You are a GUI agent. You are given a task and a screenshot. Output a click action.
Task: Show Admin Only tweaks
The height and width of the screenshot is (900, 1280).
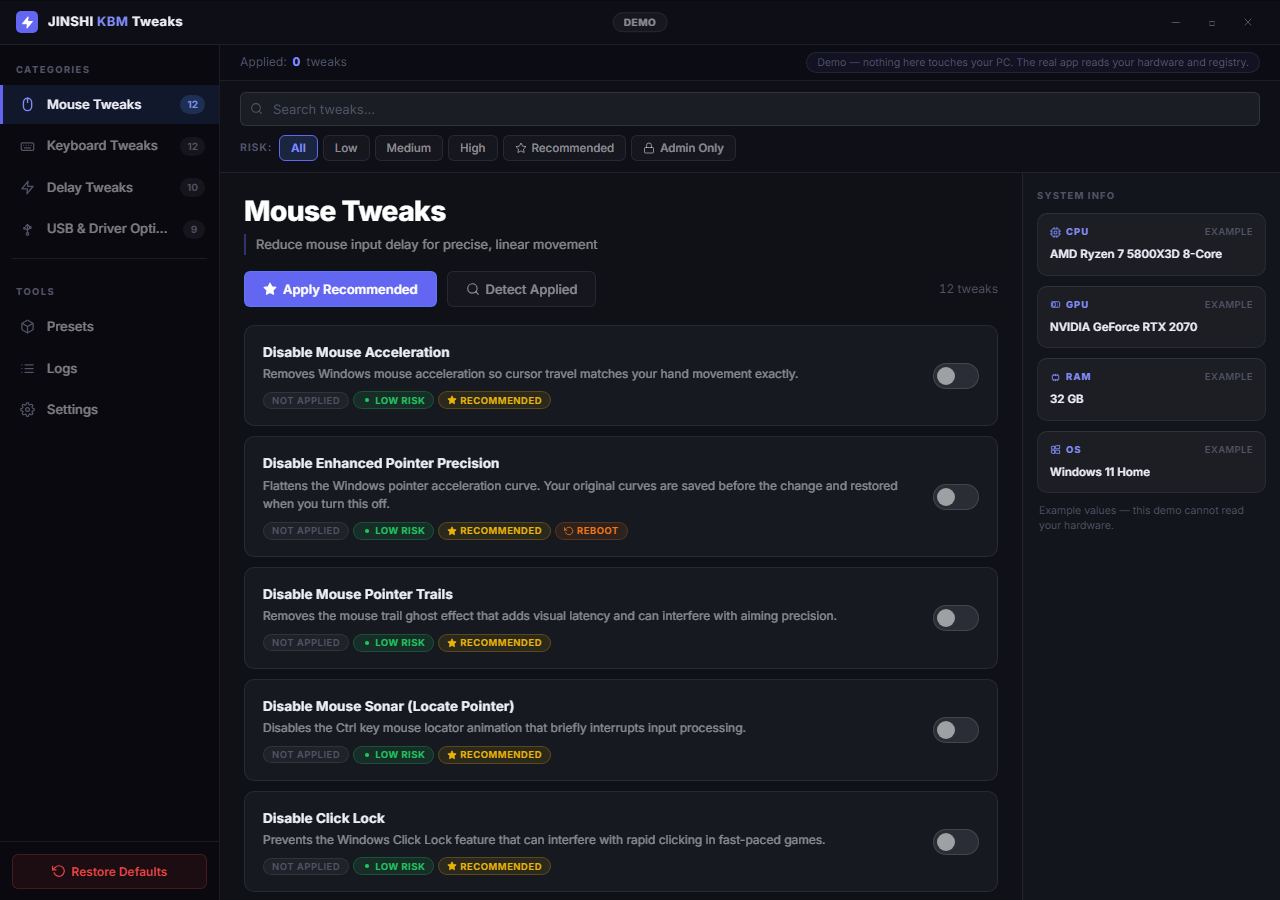pyautogui.click(x=683, y=148)
